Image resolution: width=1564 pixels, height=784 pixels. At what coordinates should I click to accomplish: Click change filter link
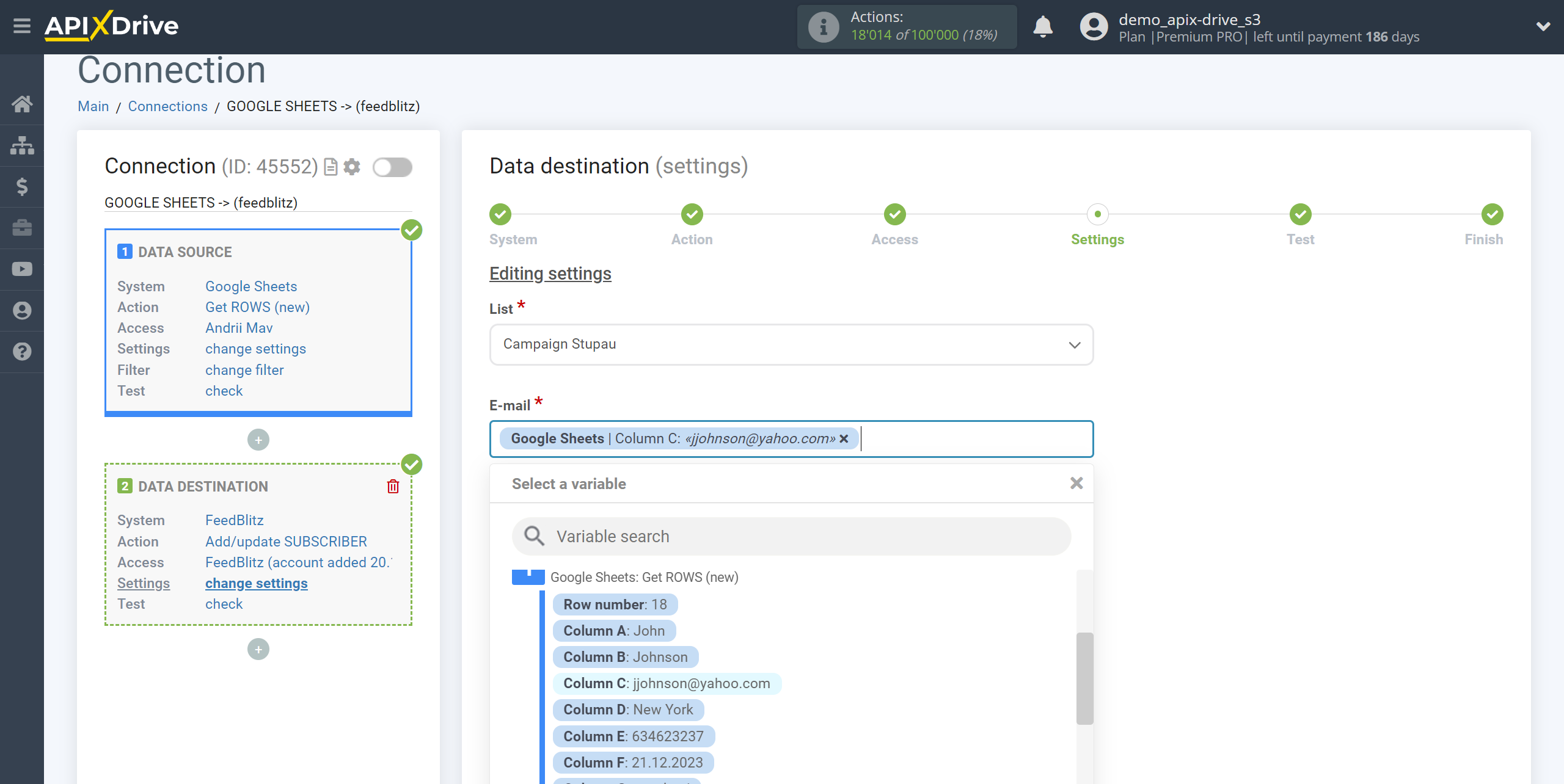pyautogui.click(x=244, y=370)
